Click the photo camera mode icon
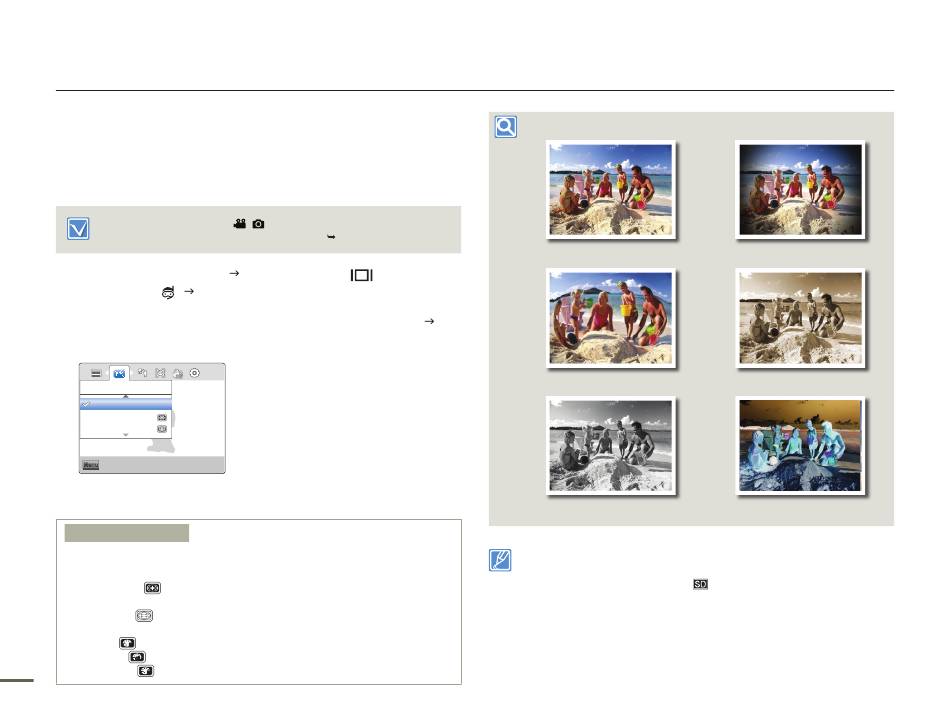Image resolution: width=950 pixels, height=726 pixels. (x=258, y=224)
